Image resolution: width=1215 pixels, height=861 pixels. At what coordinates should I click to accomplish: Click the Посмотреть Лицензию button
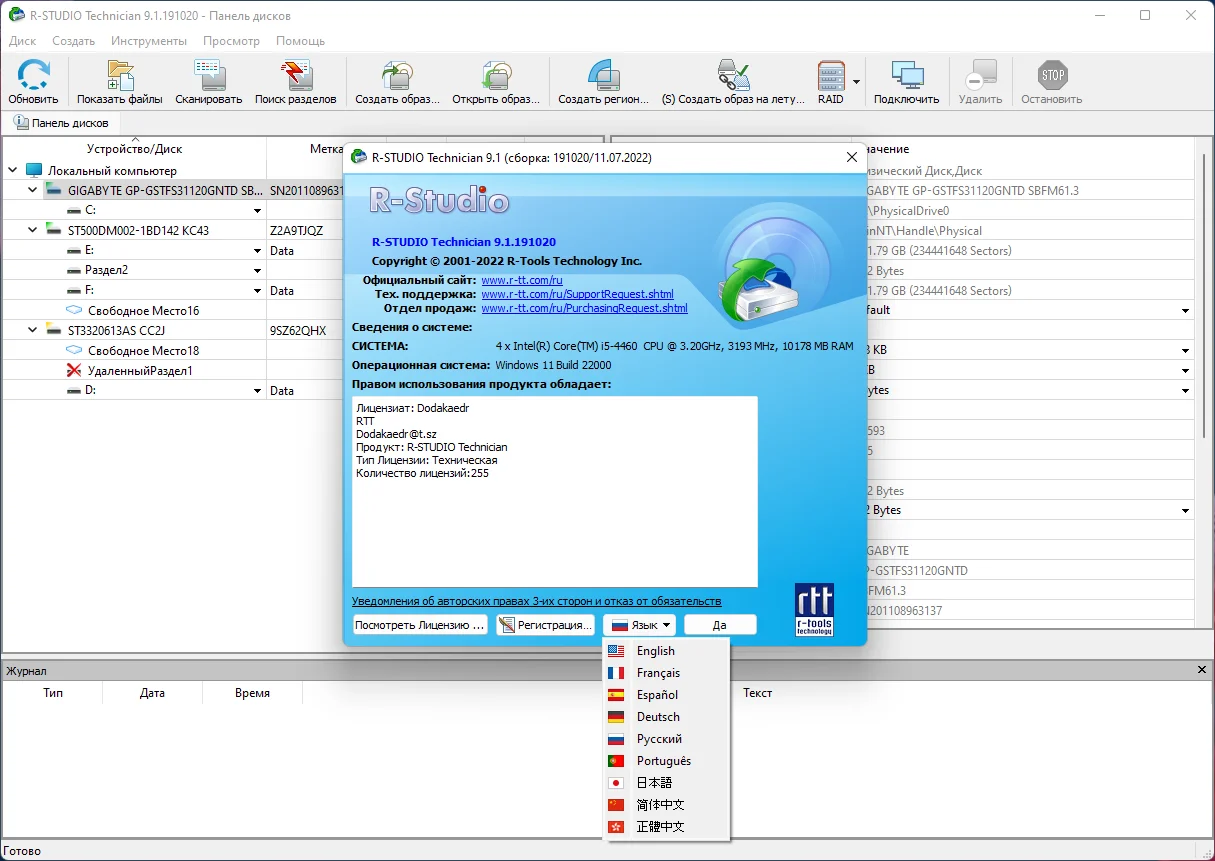(421, 625)
